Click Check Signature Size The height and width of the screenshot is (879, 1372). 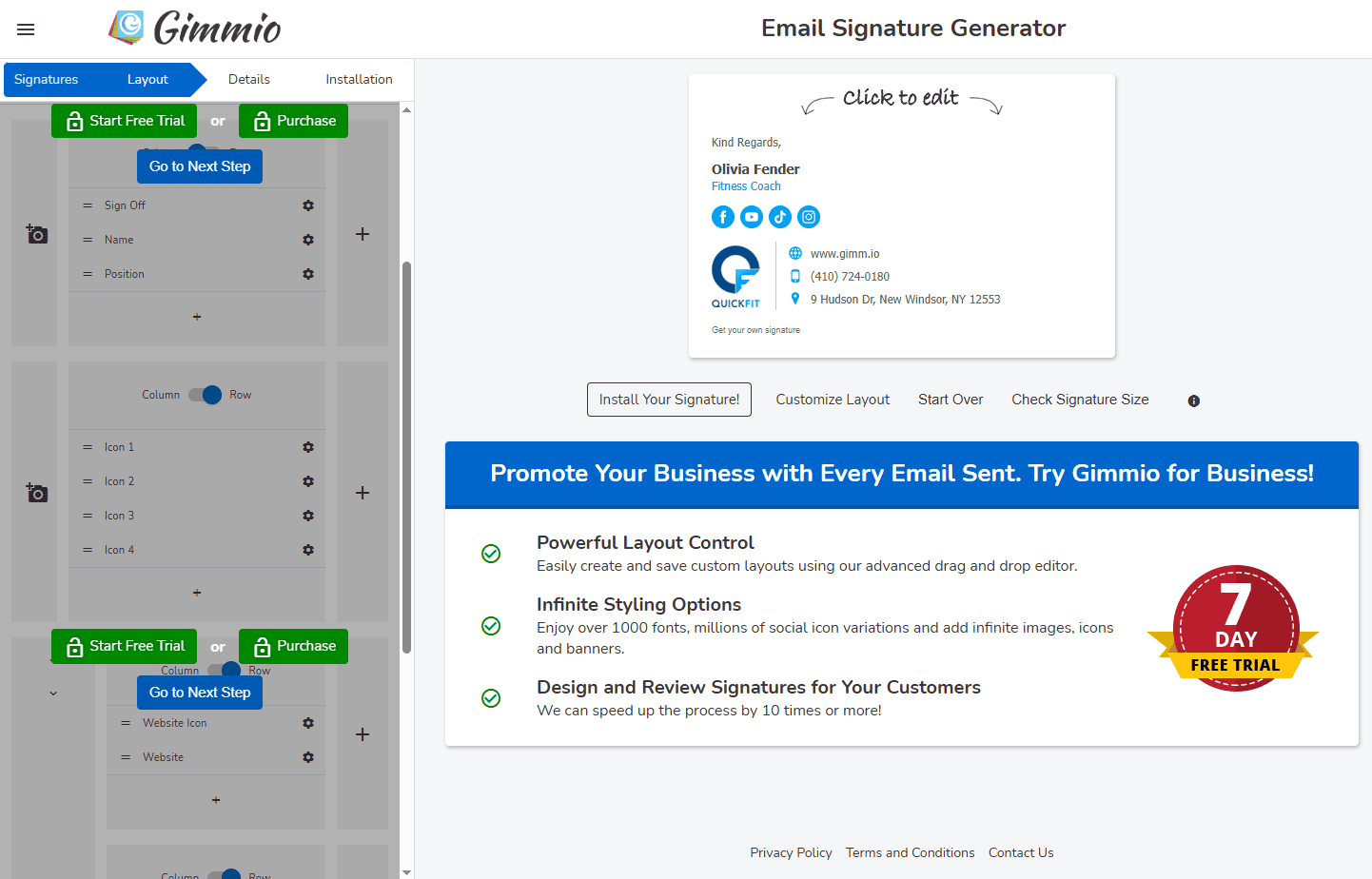[x=1080, y=400]
